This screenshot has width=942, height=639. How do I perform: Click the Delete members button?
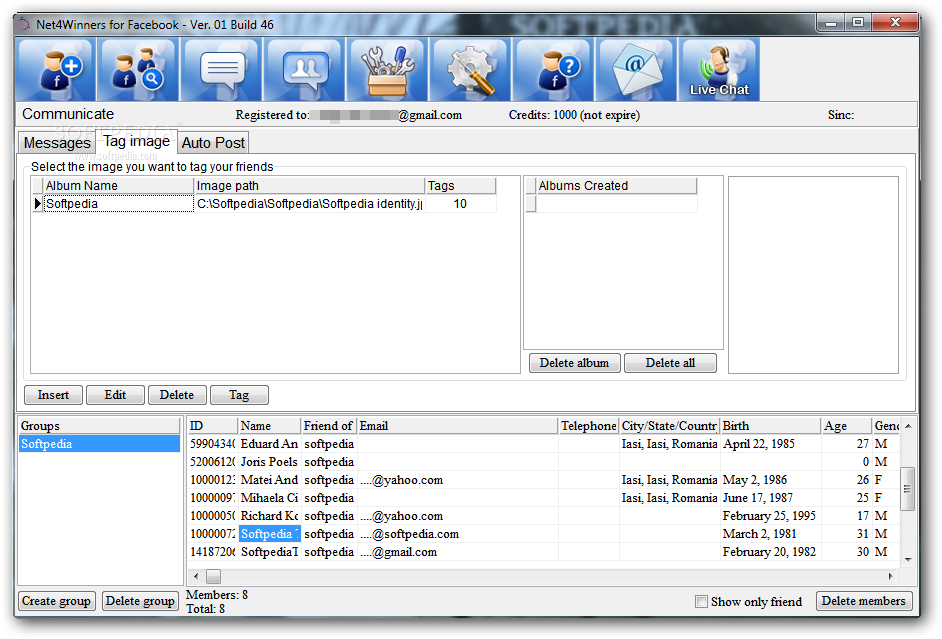(864, 601)
